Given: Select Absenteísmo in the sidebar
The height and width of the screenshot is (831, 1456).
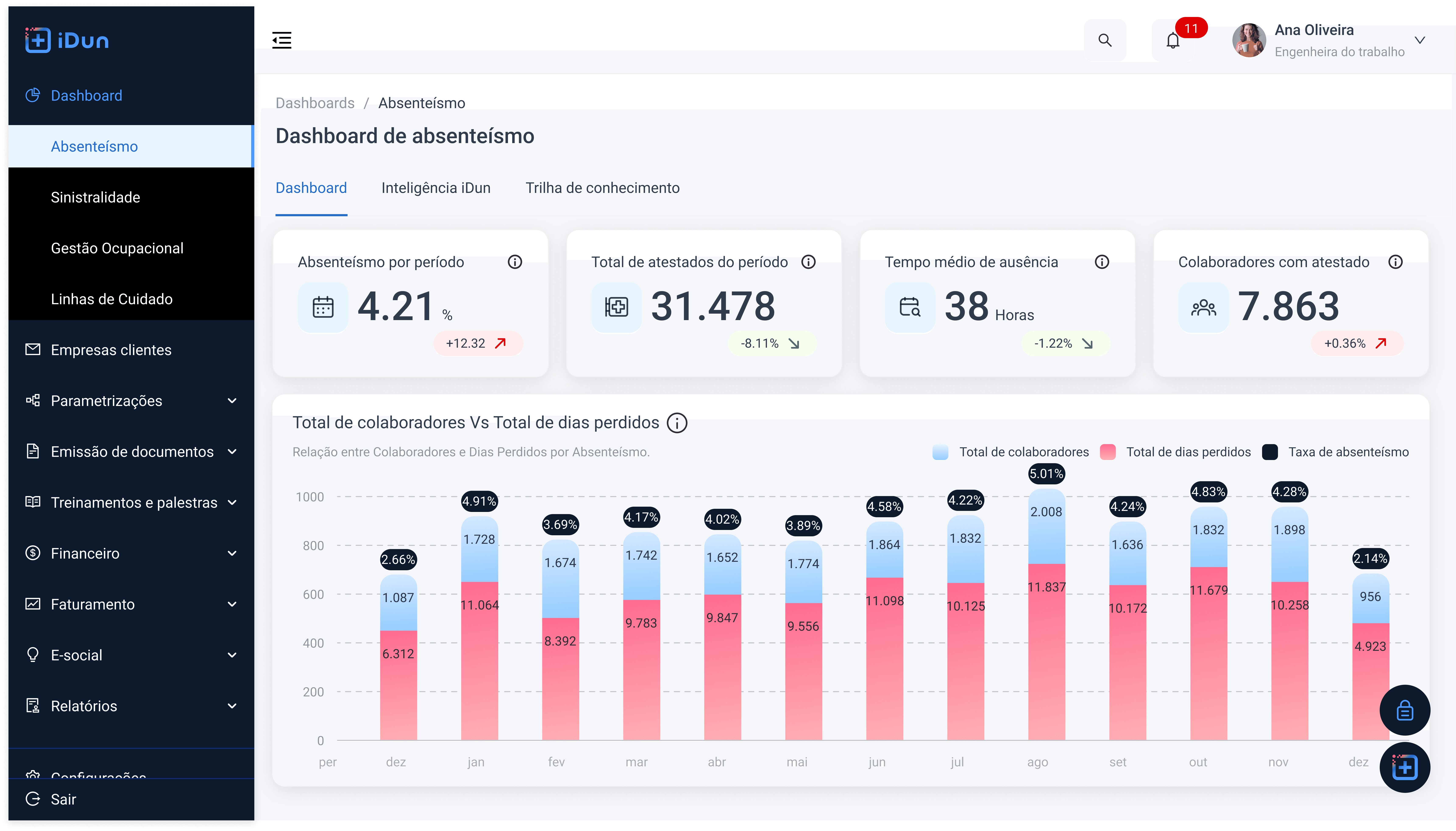Looking at the screenshot, I should coord(131,147).
